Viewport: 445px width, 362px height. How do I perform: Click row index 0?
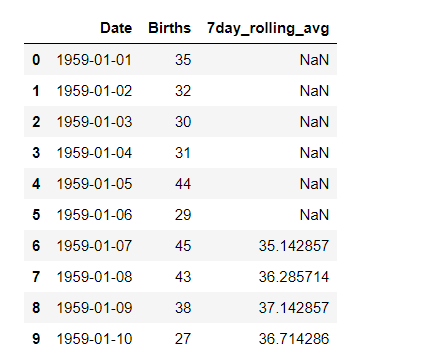click(36, 60)
